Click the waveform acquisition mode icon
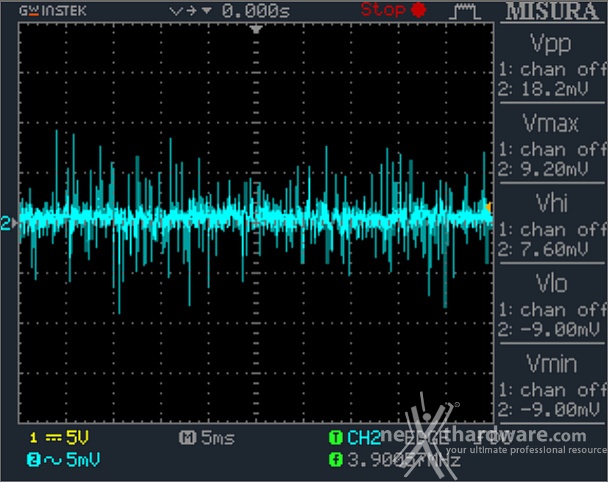Screen dimensions: 608x482 coord(465,12)
